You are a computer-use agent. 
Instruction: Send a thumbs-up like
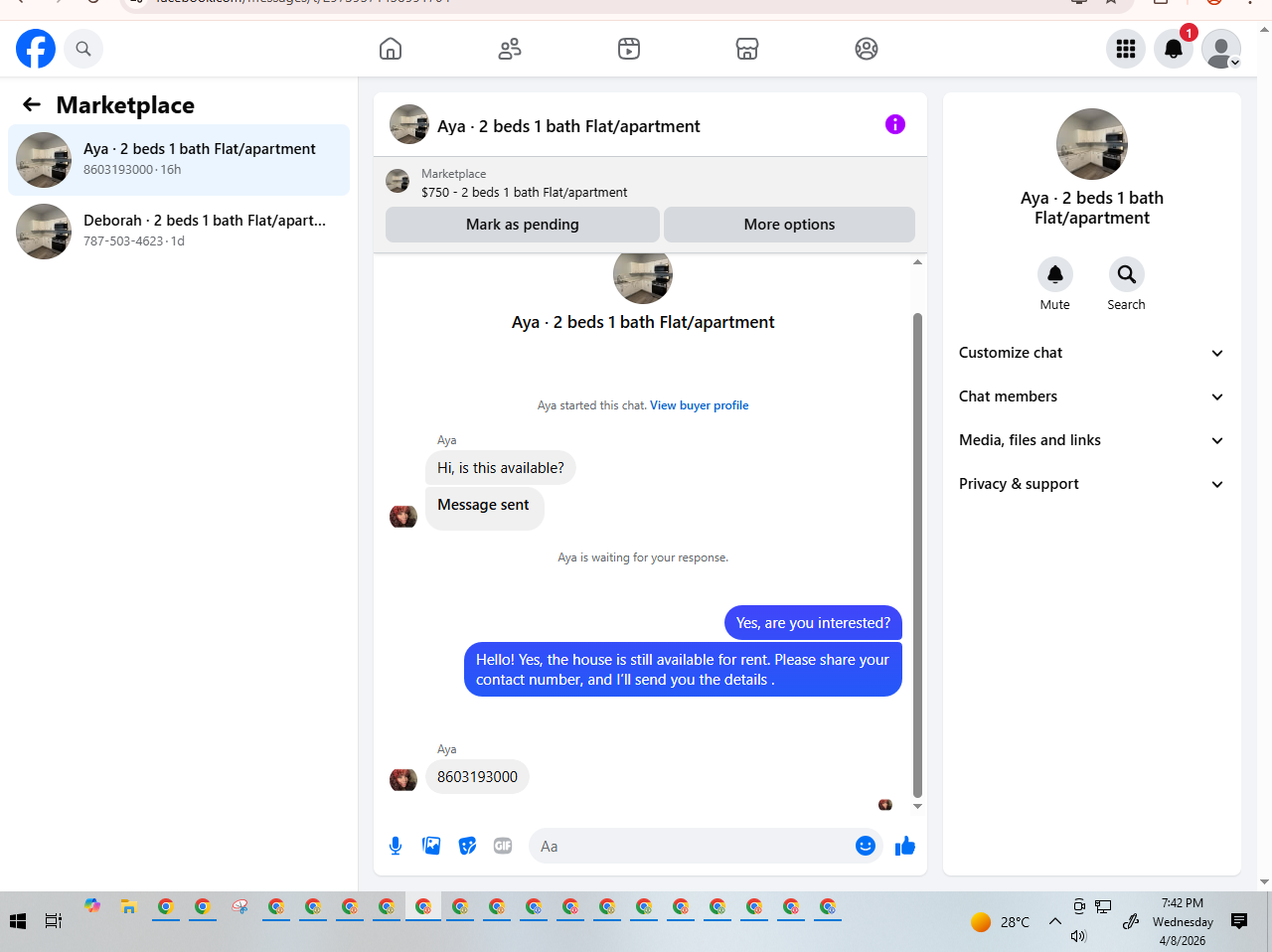905,846
